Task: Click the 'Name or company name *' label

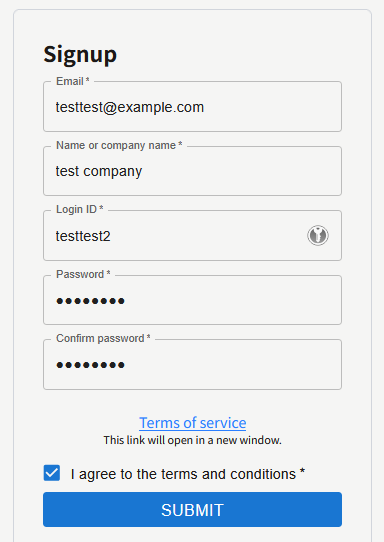Action: (119, 146)
